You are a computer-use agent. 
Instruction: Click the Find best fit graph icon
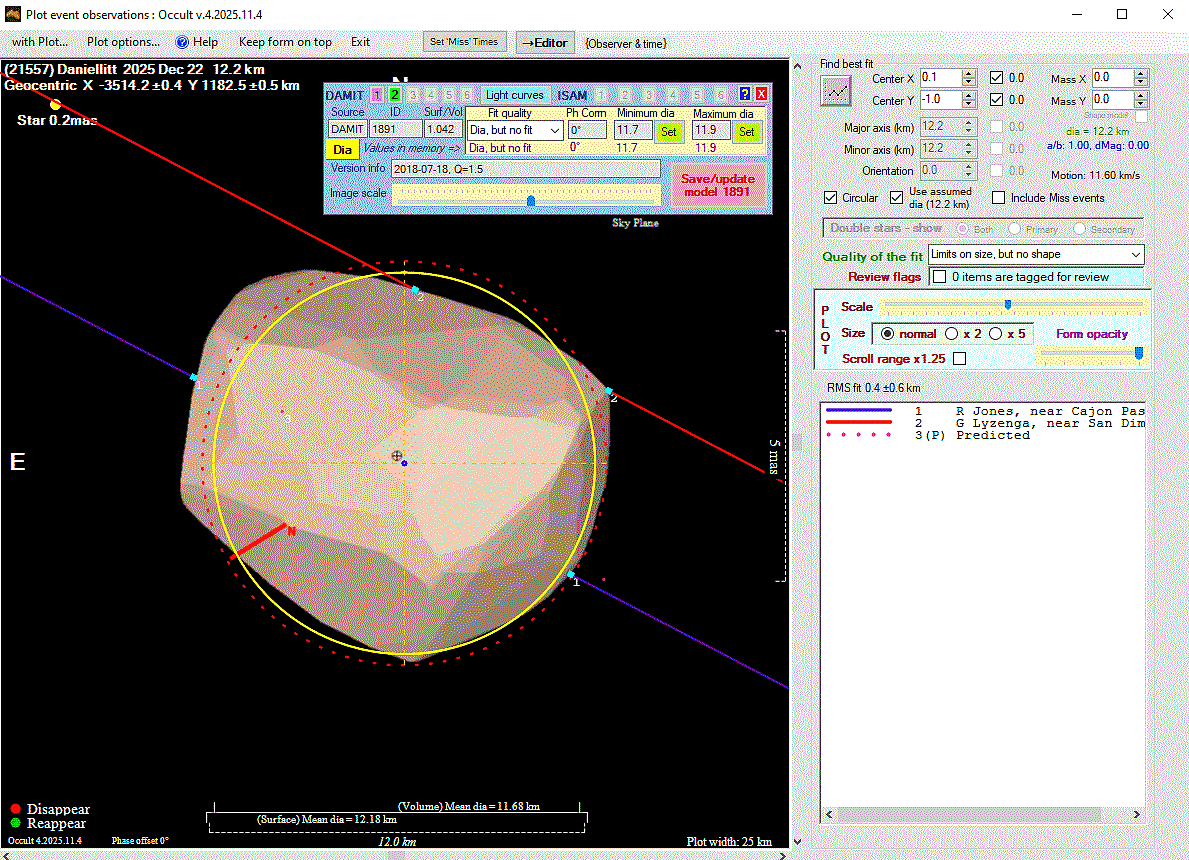click(835, 91)
